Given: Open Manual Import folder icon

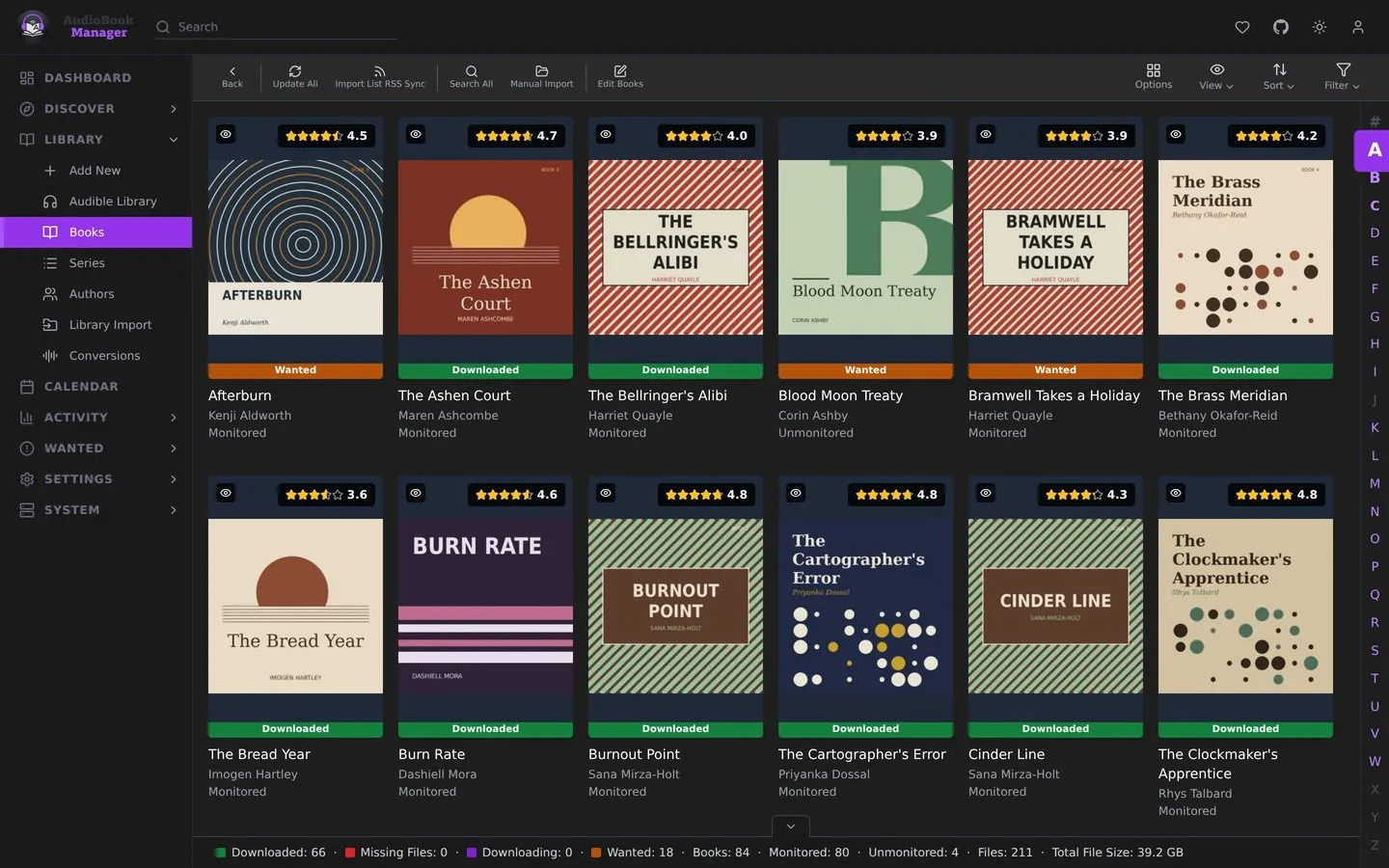Looking at the screenshot, I should (542, 71).
